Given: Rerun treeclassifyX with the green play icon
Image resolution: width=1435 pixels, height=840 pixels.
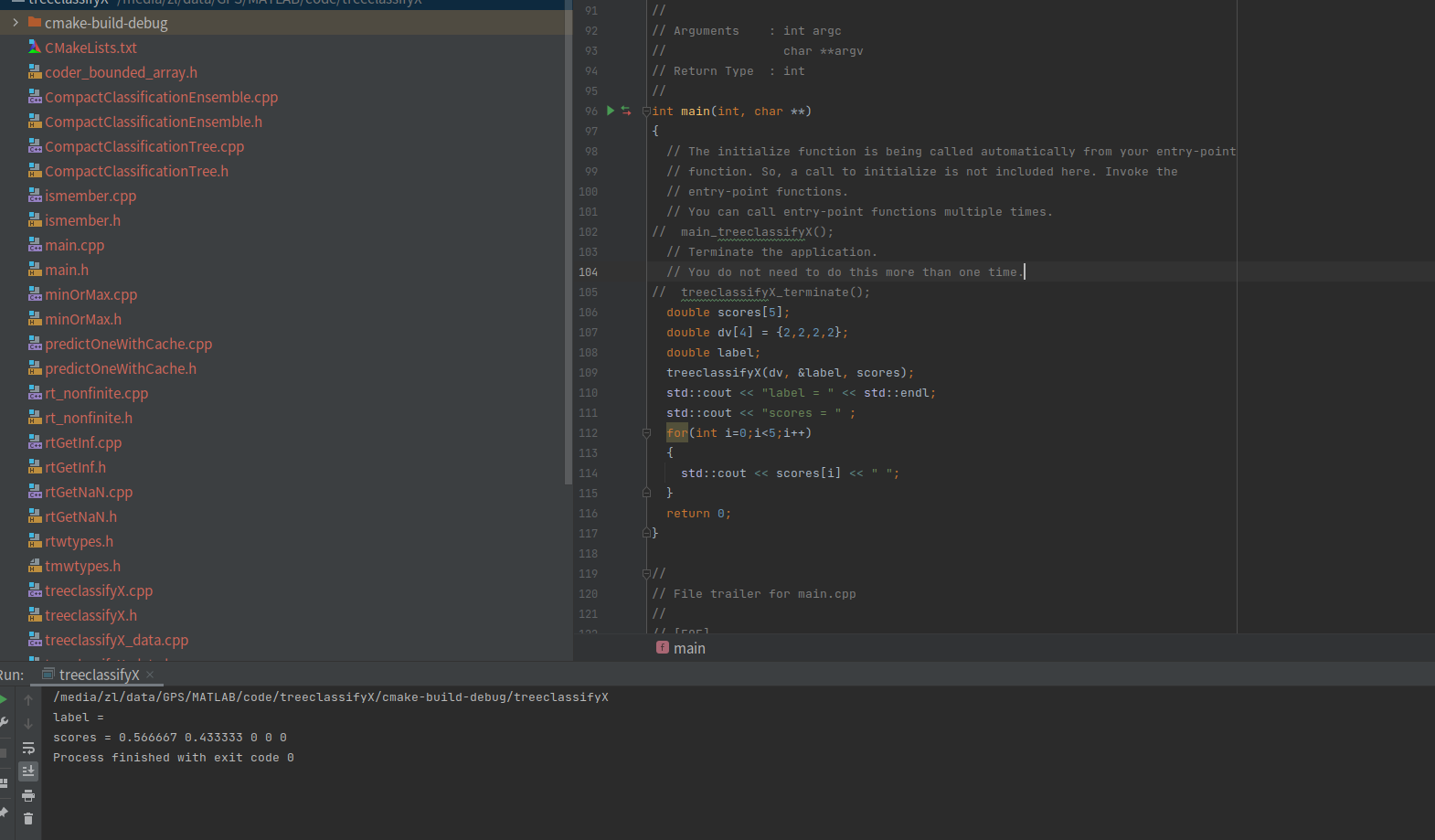Looking at the screenshot, I should pos(4,700).
